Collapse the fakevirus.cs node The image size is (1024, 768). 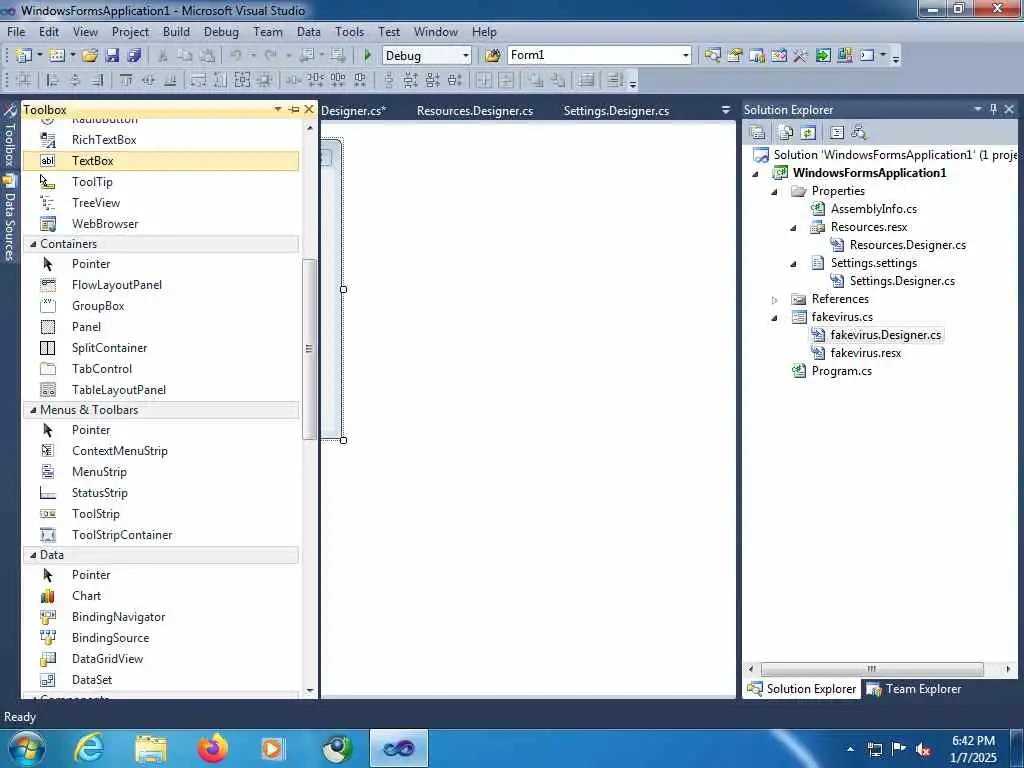(775, 318)
